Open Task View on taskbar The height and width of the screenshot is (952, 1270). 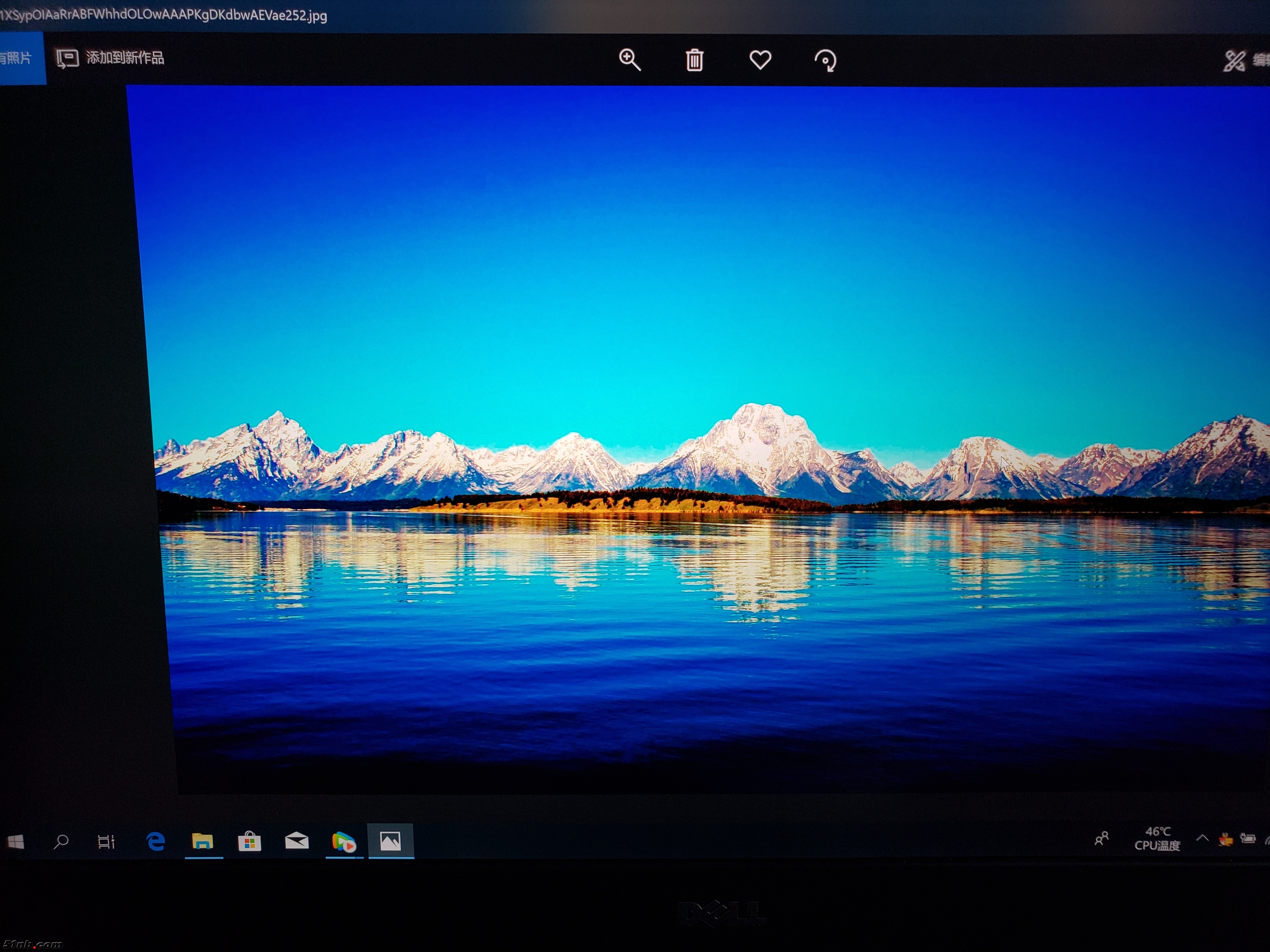pos(106,842)
